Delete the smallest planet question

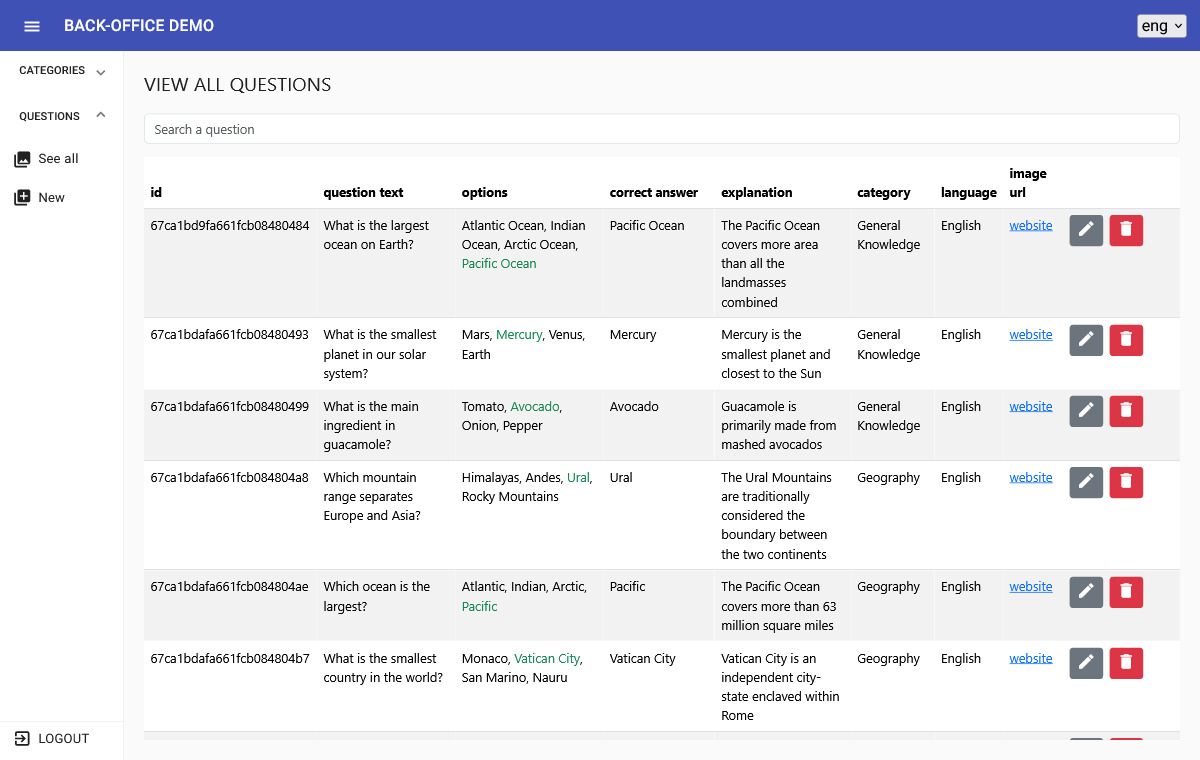1126,340
